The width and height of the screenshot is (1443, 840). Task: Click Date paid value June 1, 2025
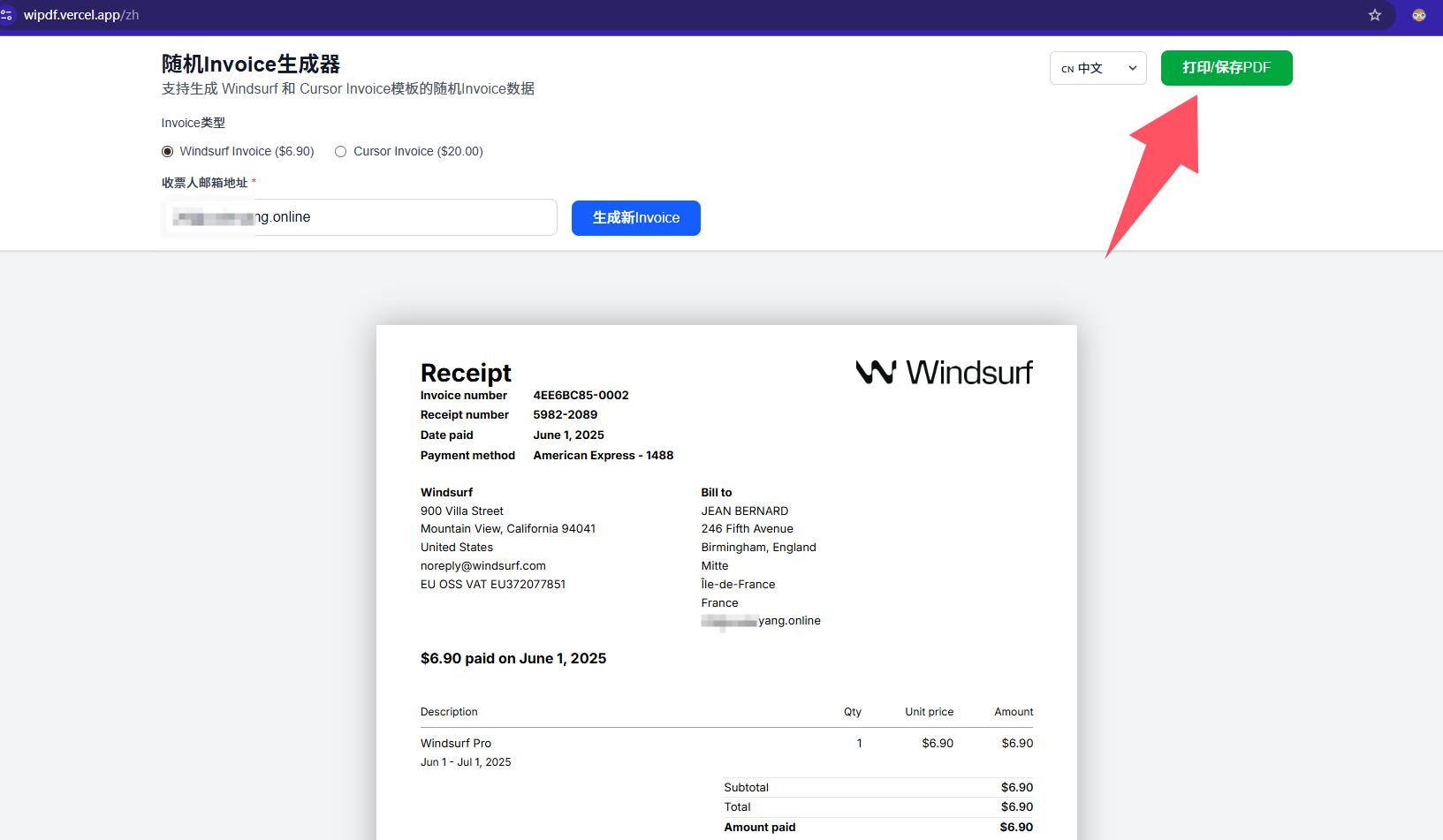(x=569, y=435)
